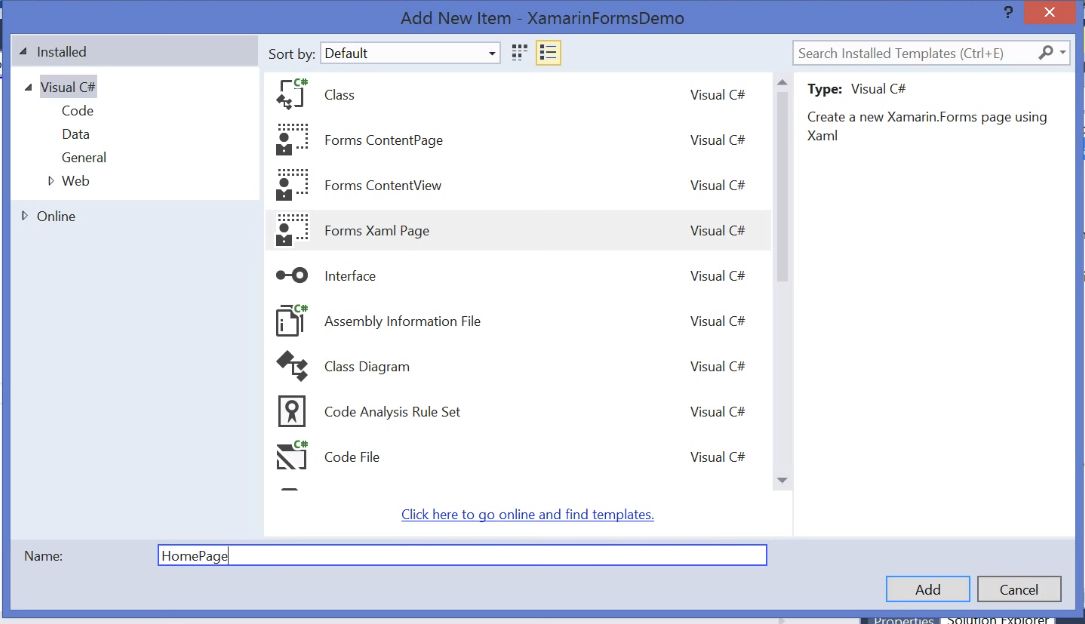1085x624 pixels.
Task: Switch to small icons list view
Action: coord(548,53)
